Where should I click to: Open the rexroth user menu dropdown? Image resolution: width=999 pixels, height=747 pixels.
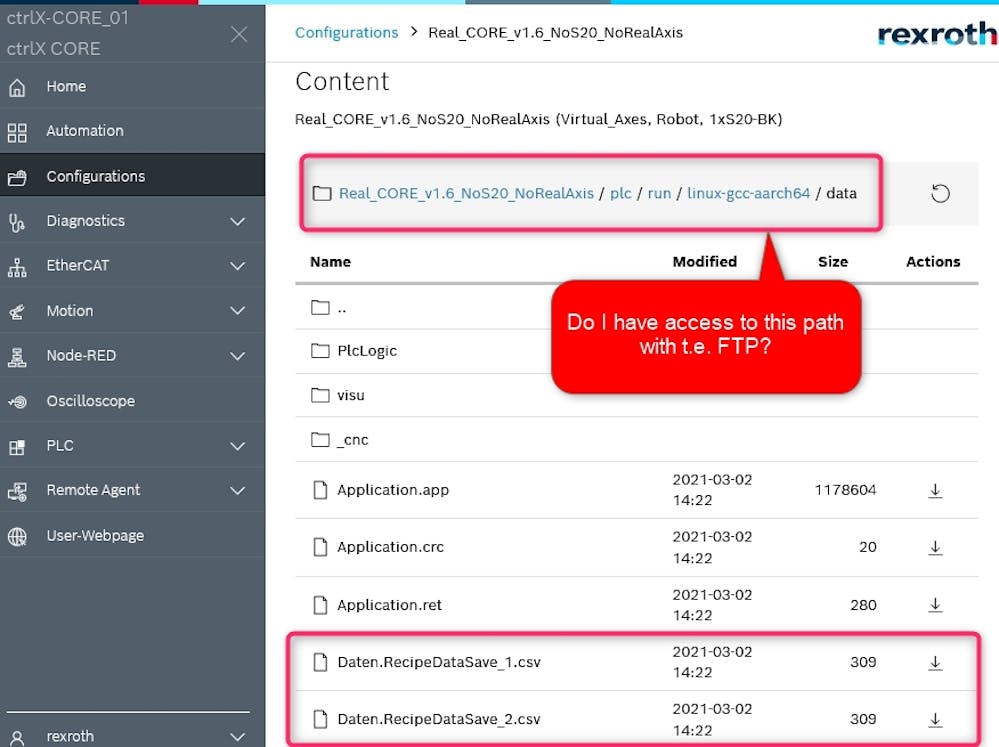(x=237, y=737)
